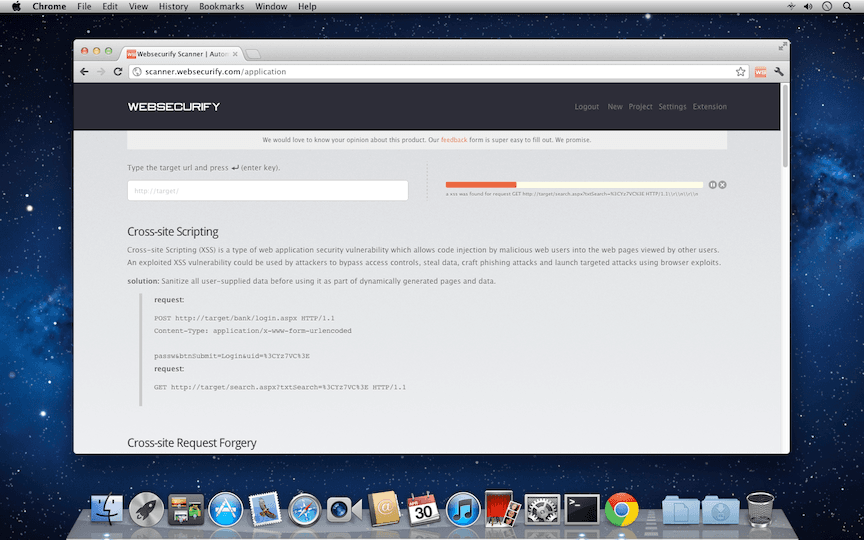Click the New link in the header

click(615, 107)
